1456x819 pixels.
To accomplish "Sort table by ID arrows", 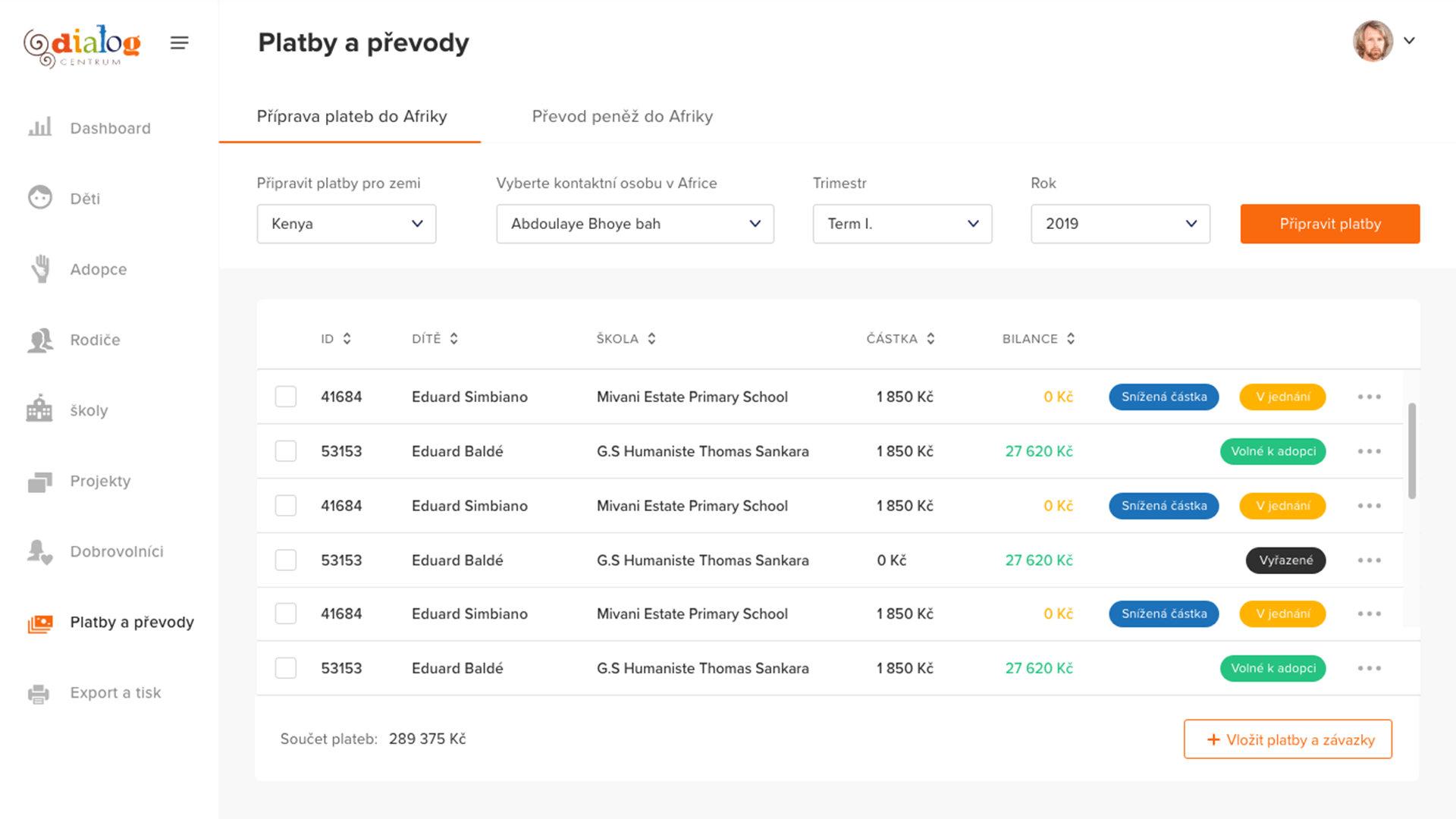I will point(347,339).
